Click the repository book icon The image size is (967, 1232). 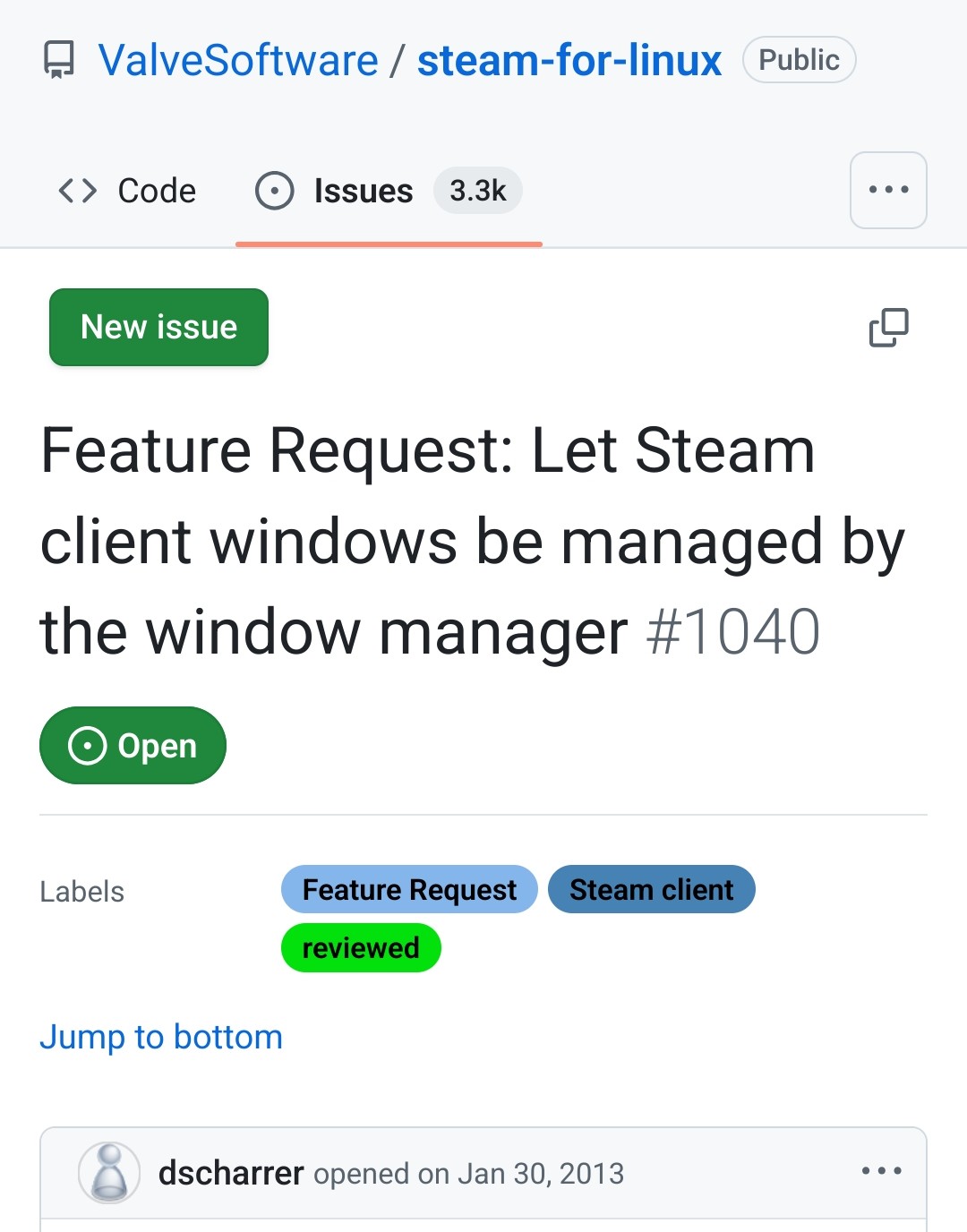[59, 60]
